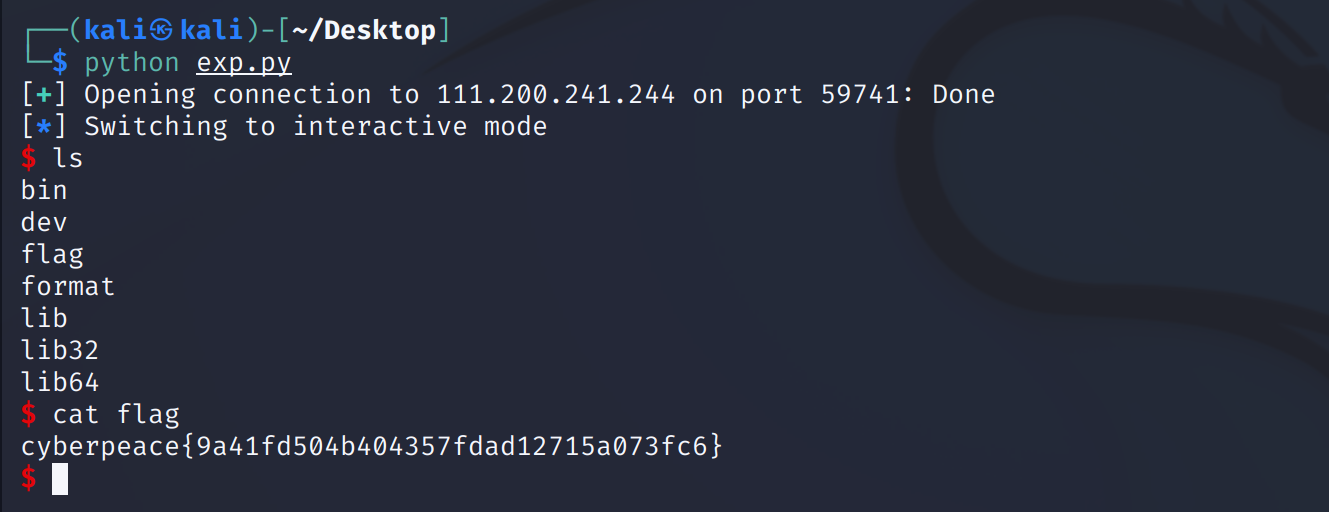Click the ls command text
The height and width of the screenshot is (512, 1329).
[68, 159]
